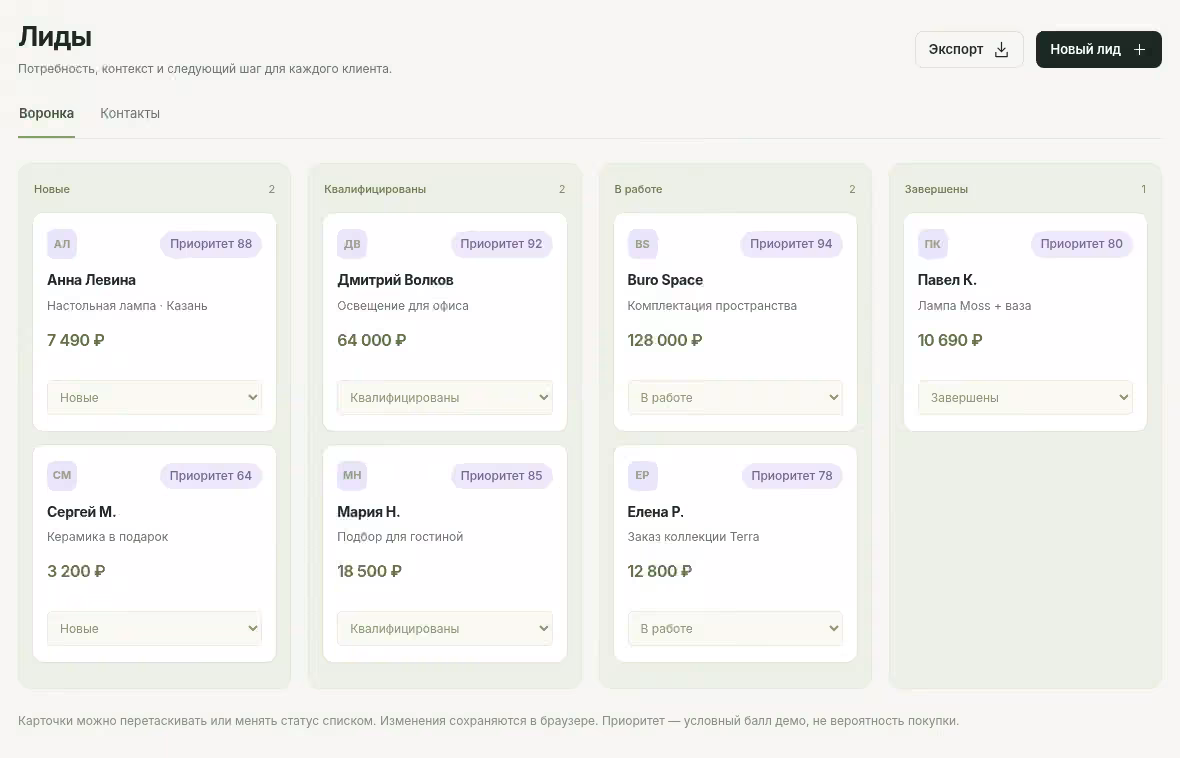This screenshot has width=1180, height=758.
Task: Click the description Настольная лампа · Казань
Action: [x=127, y=306]
